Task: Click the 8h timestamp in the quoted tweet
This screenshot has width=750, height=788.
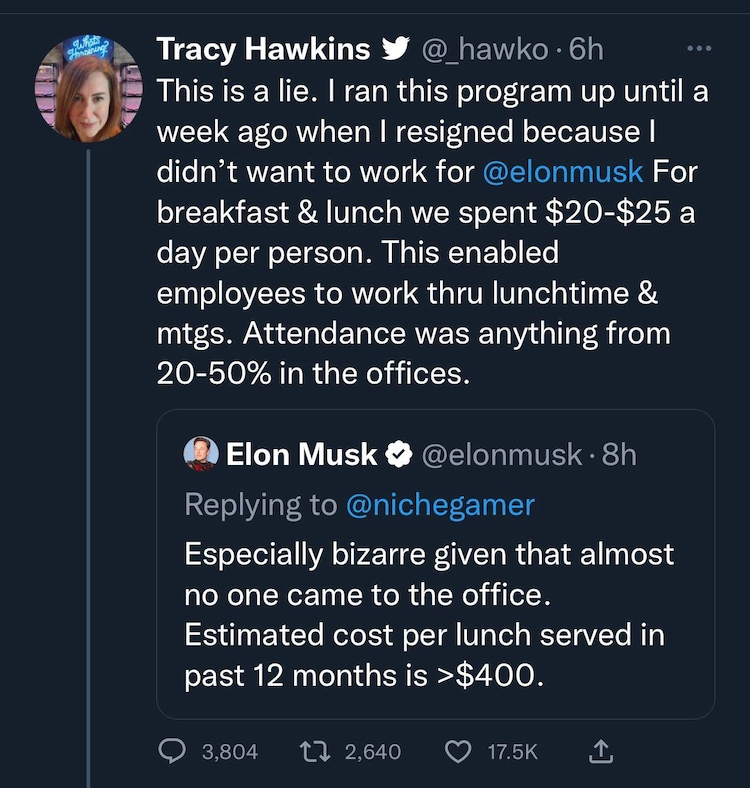Action: pyautogui.click(x=619, y=455)
